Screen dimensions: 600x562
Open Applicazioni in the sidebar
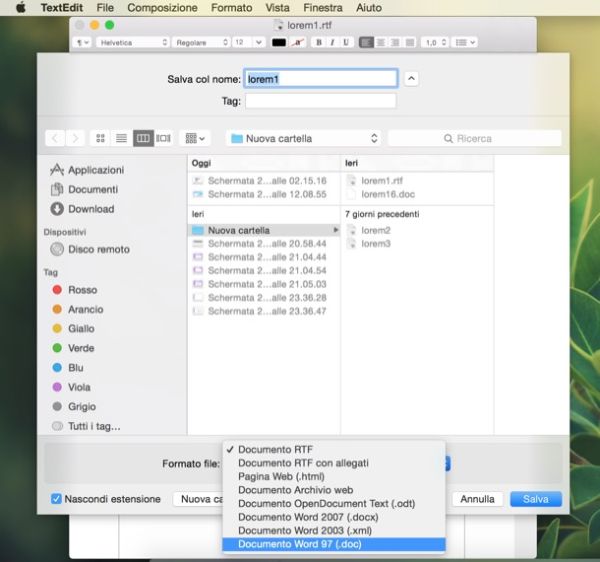click(x=95, y=170)
